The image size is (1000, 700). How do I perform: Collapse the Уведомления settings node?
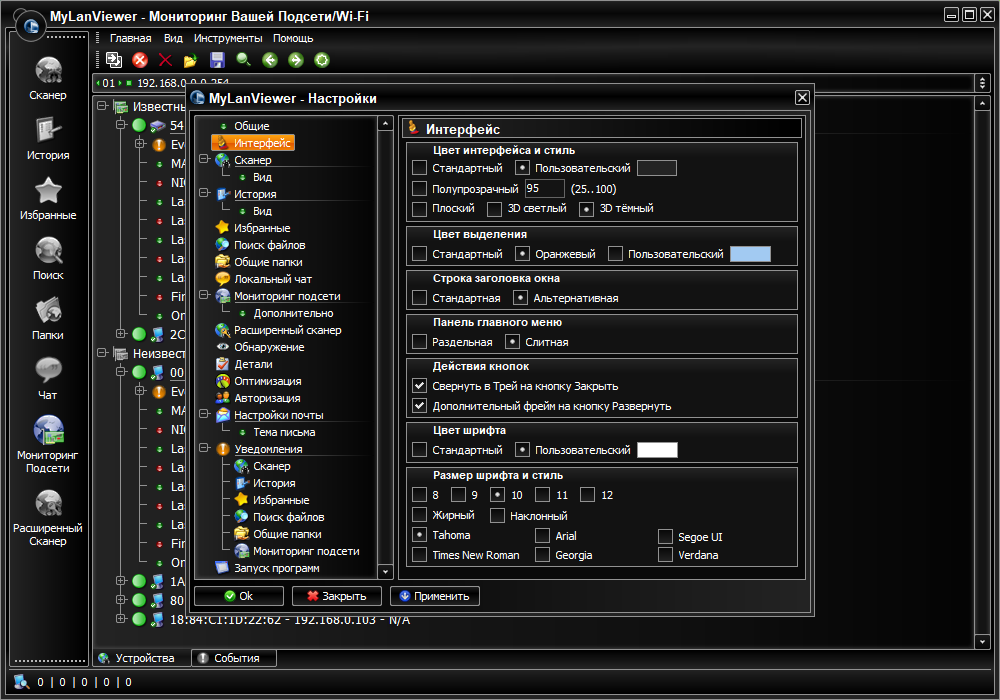(204, 448)
